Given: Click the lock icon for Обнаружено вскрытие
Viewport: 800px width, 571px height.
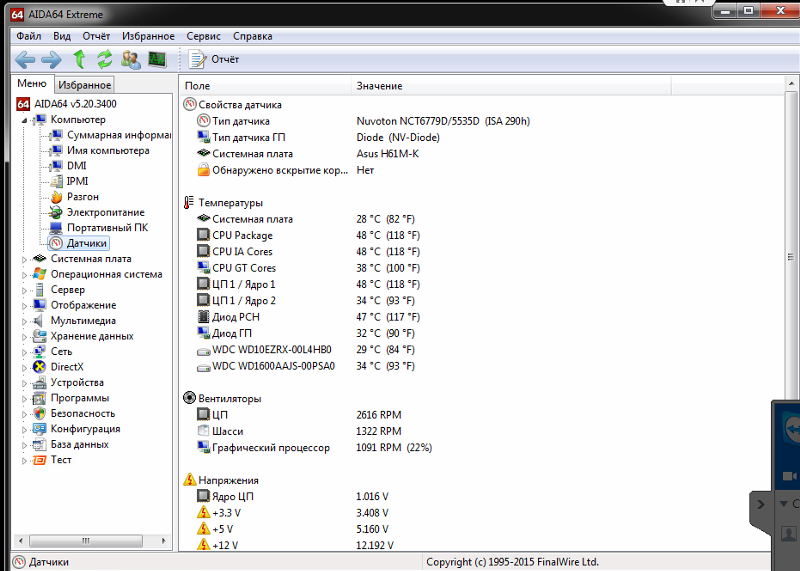Looking at the screenshot, I should point(204,170).
